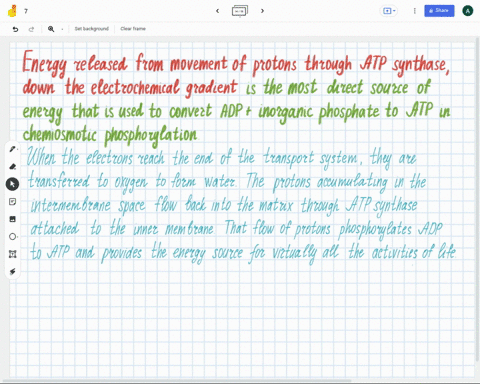Image resolution: width=480 pixels, height=384 pixels.
Task: Open the zoom level dropdown arrow
Action: point(62,29)
